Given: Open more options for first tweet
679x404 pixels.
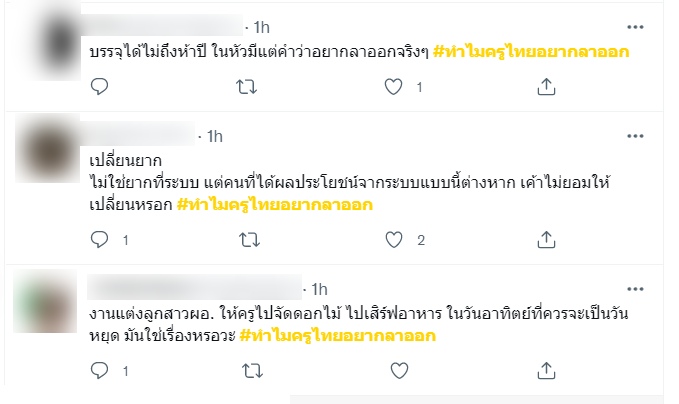Looking at the screenshot, I should (635, 25).
